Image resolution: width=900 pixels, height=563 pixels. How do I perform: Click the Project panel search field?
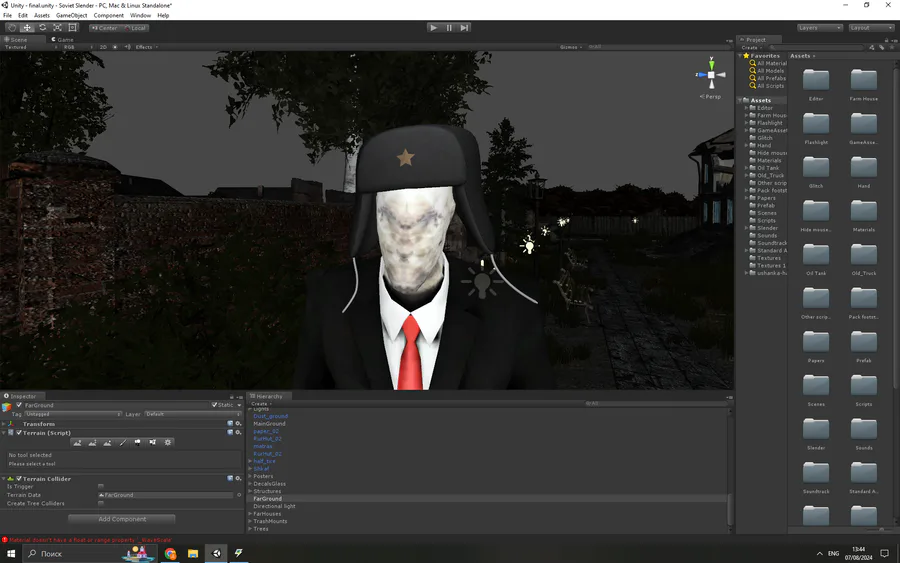(815, 48)
